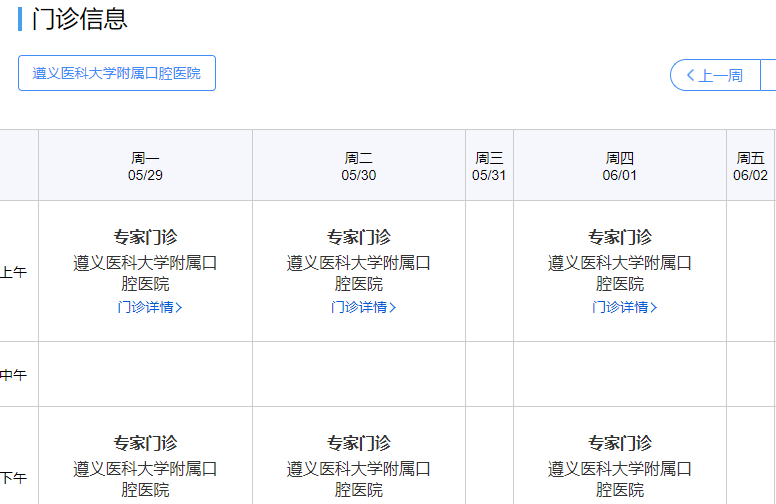Open 门诊详情 for Tuesday morning
This screenshot has height=504, width=776.
359,307
